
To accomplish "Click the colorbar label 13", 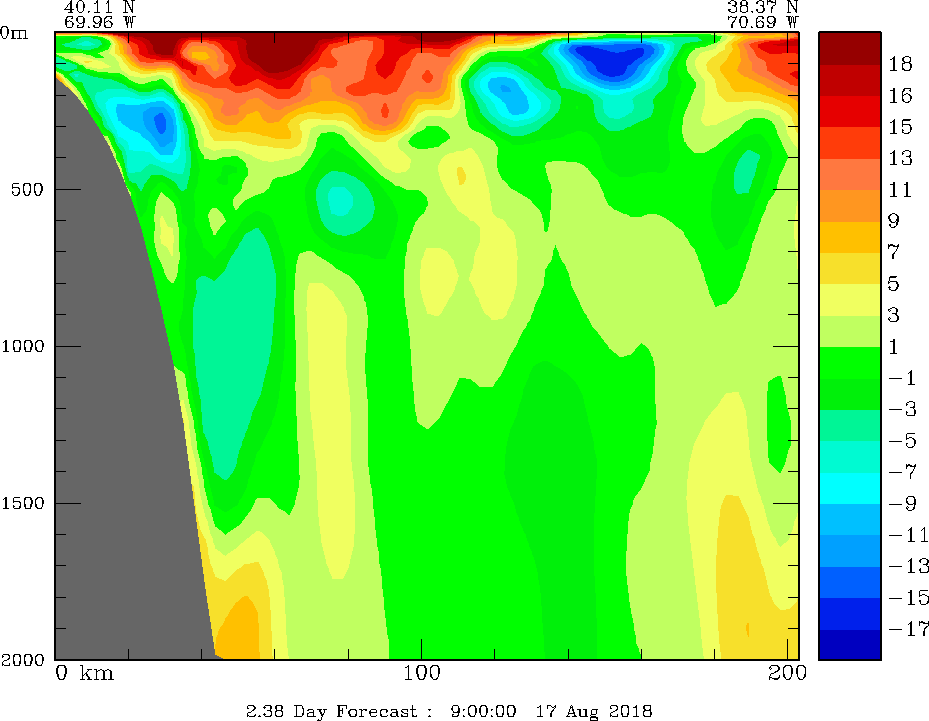I will [900, 158].
